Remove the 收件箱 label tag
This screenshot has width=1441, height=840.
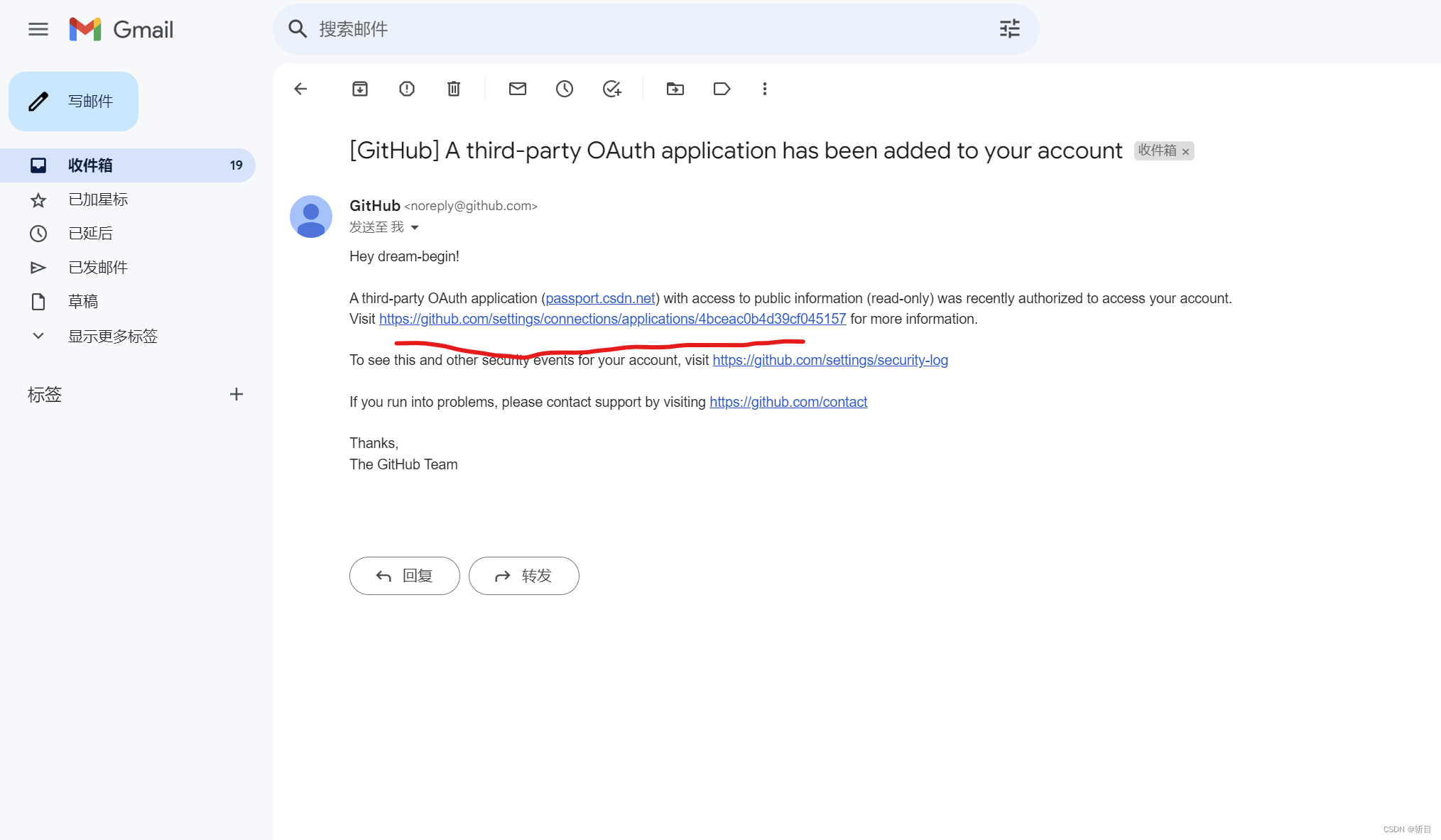click(x=1186, y=151)
